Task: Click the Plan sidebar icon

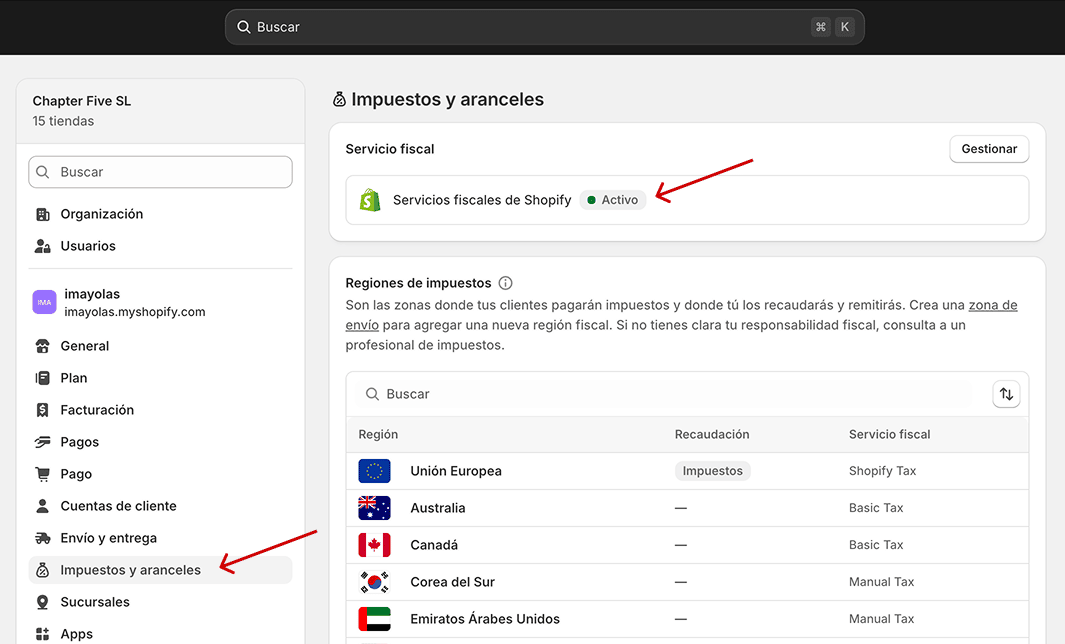Action: [x=43, y=378]
